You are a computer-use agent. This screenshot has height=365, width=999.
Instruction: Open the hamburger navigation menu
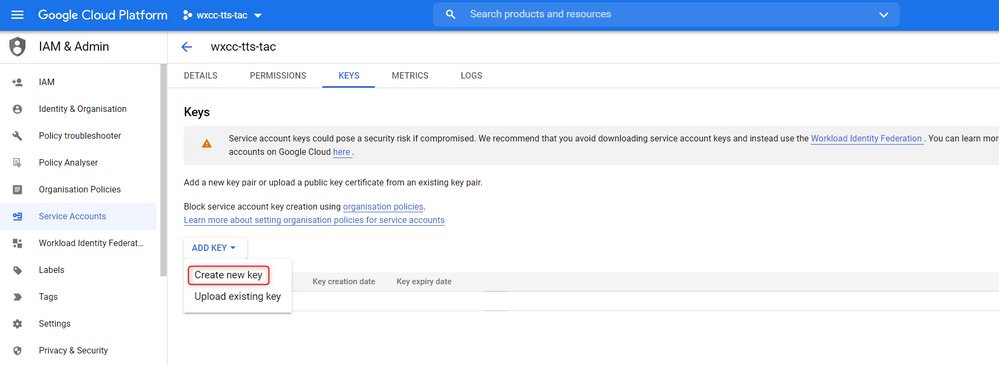[x=17, y=15]
